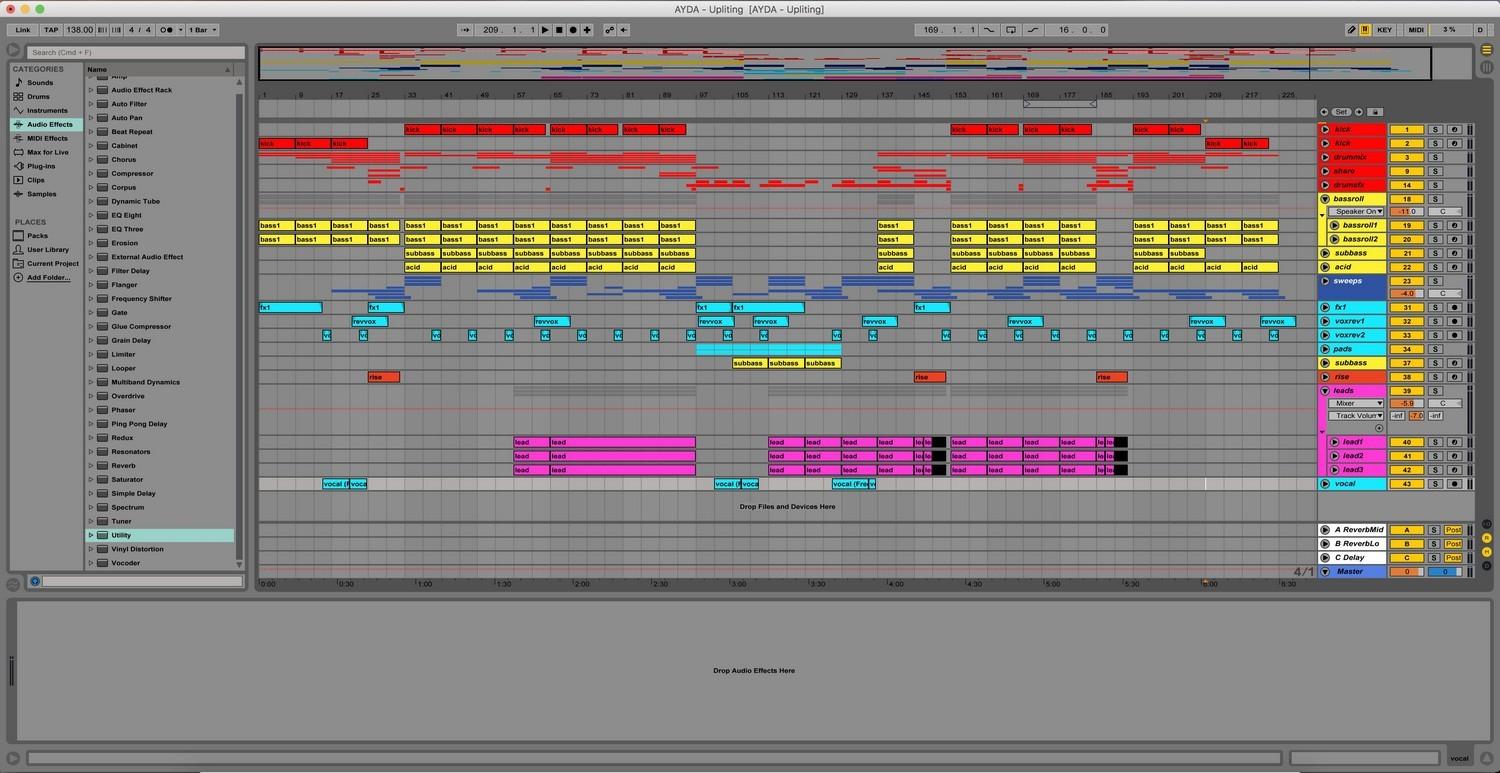Click the Link button
The width and height of the screenshot is (1500, 773).
22,30
